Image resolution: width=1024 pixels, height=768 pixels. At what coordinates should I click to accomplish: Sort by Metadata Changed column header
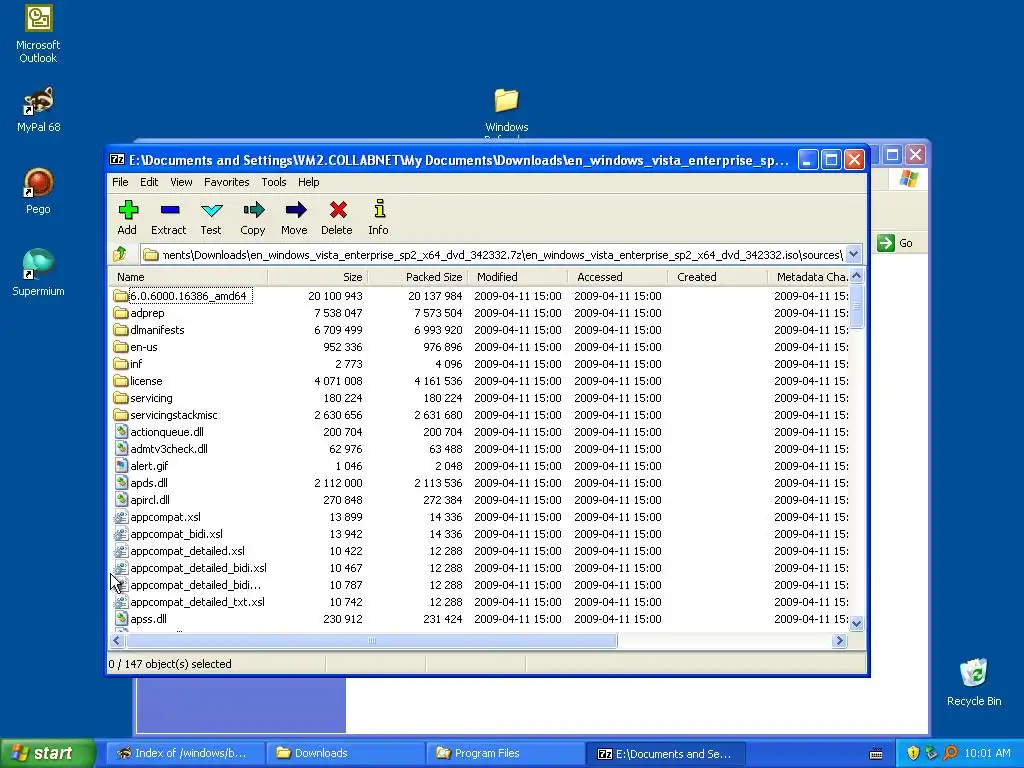(x=808, y=277)
